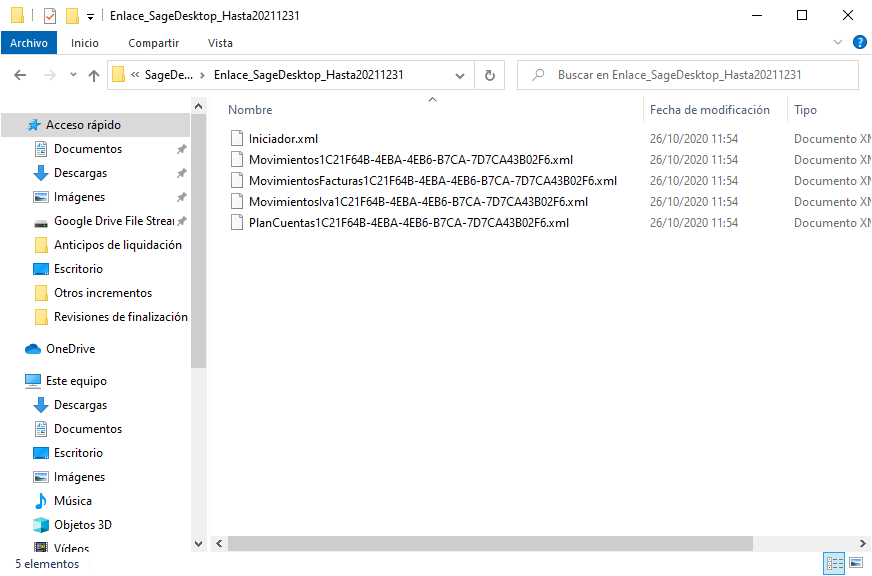The width and height of the screenshot is (872, 576).
Task: Click the folder icon in title bar corner
Action: 17,16
